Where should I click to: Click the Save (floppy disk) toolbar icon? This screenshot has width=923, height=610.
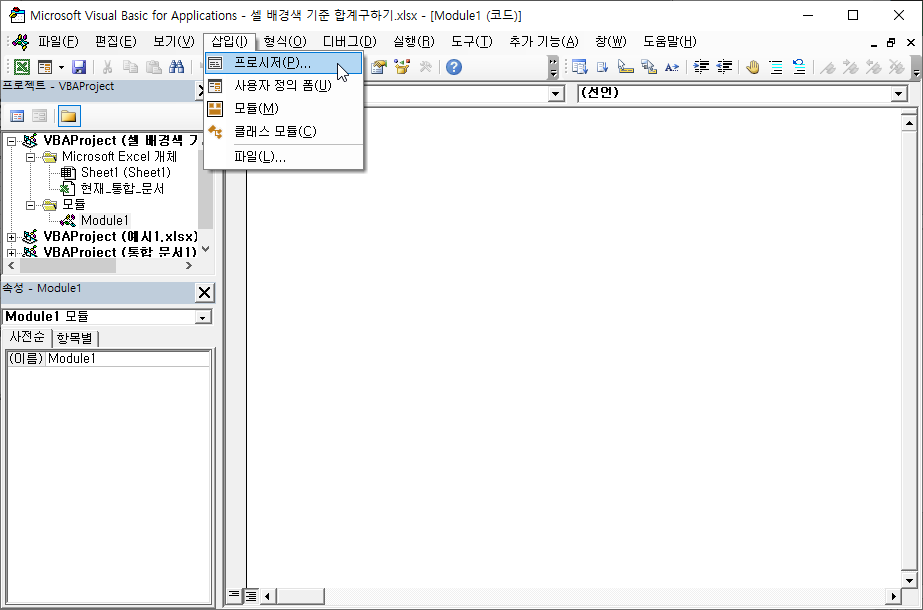click(x=79, y=67)
